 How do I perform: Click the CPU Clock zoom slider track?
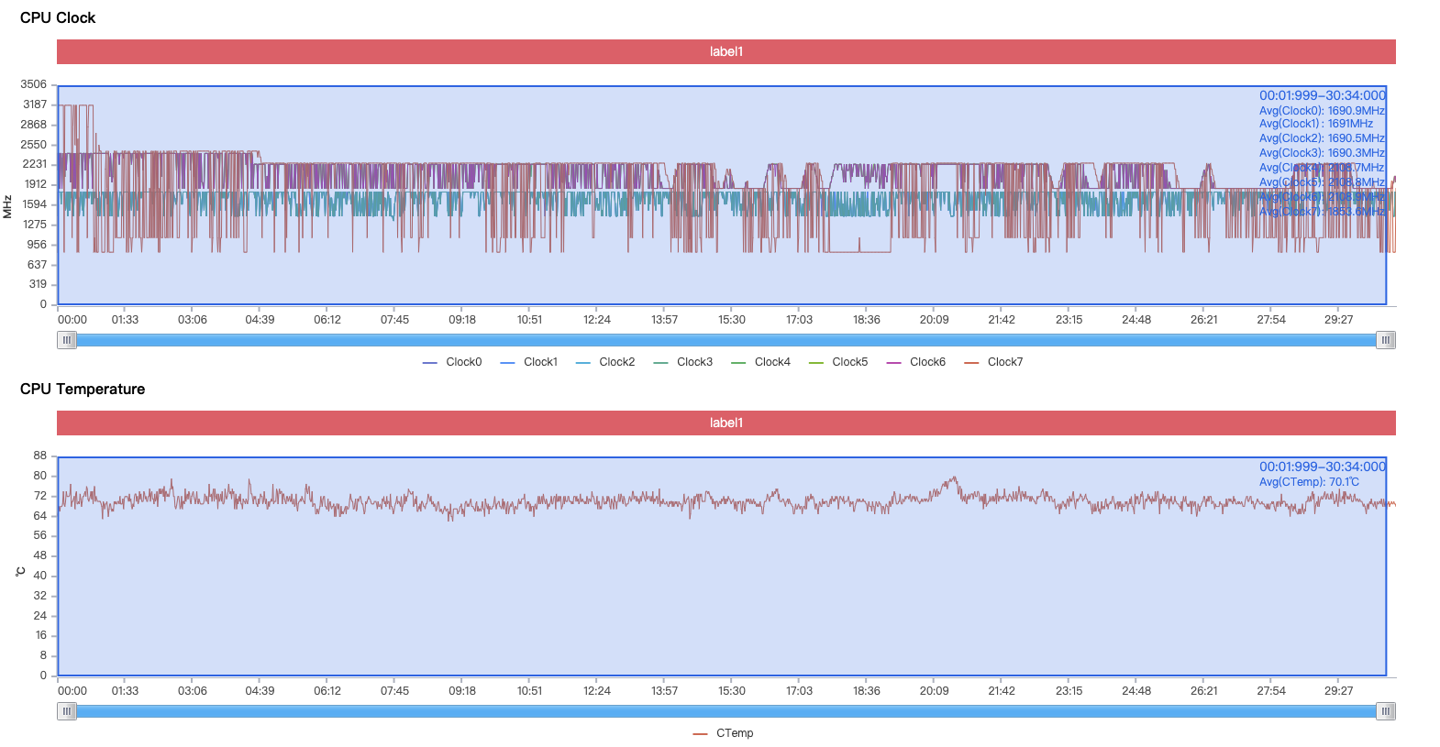click(726, 340)
